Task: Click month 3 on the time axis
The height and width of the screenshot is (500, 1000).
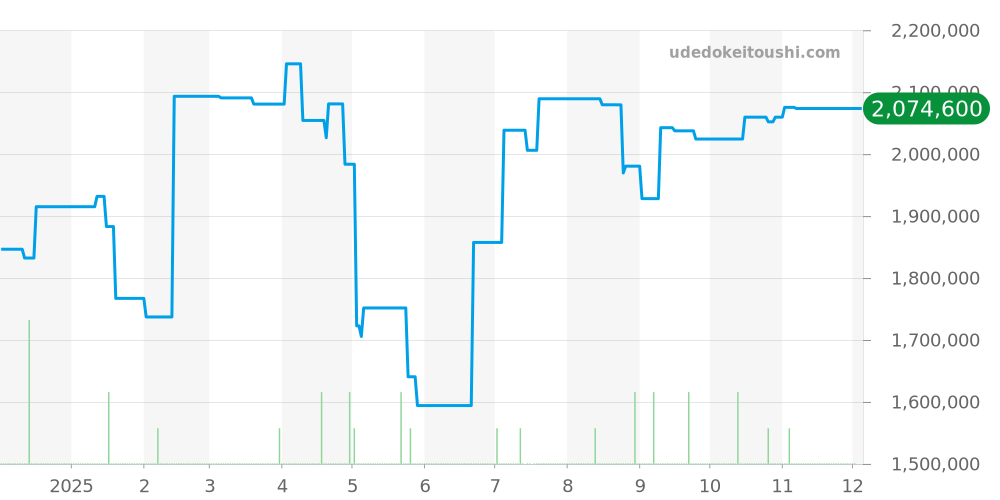Action: [x=209, y=486]
